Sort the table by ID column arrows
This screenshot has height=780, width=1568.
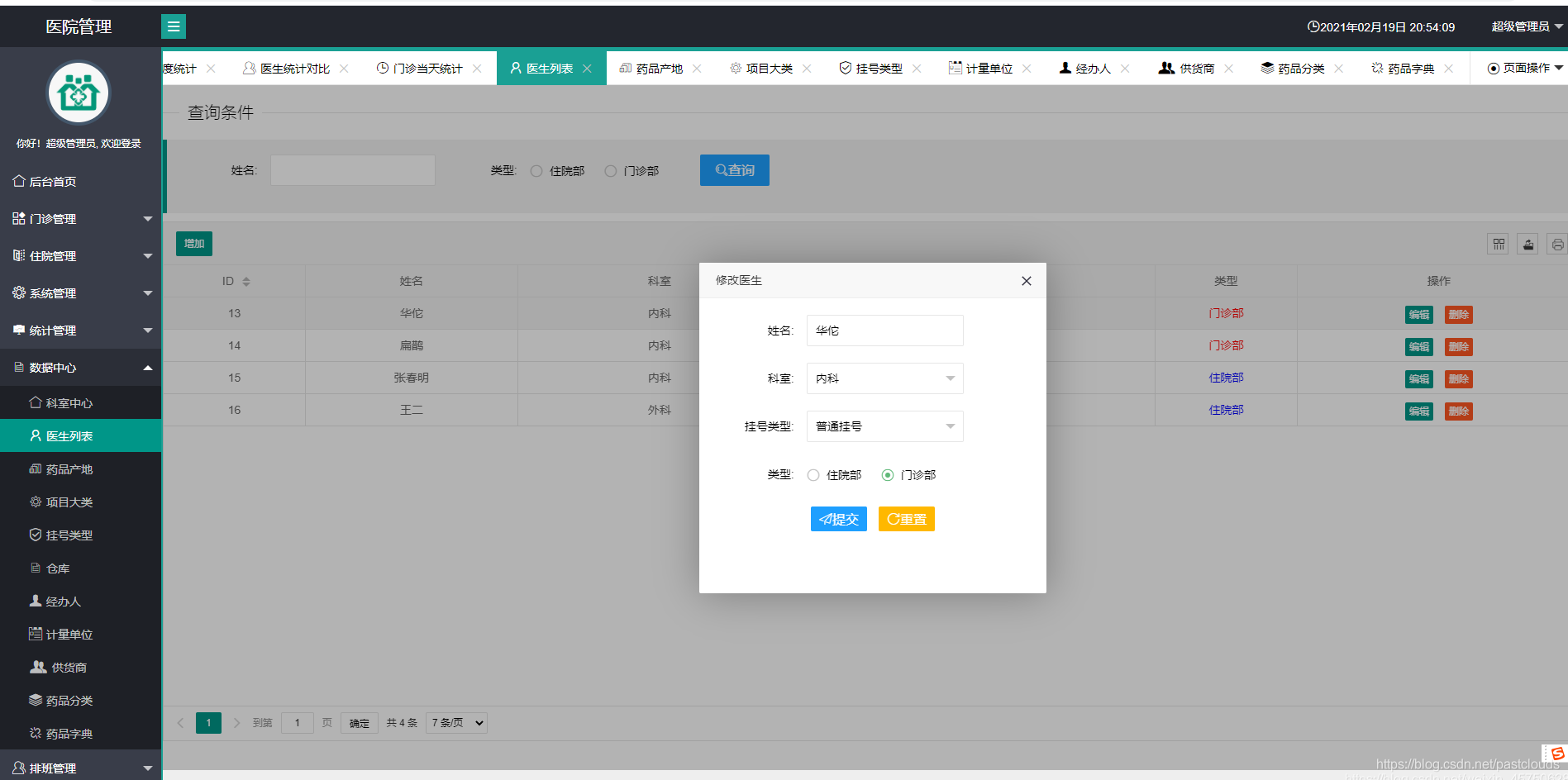(x=246, y=282)
